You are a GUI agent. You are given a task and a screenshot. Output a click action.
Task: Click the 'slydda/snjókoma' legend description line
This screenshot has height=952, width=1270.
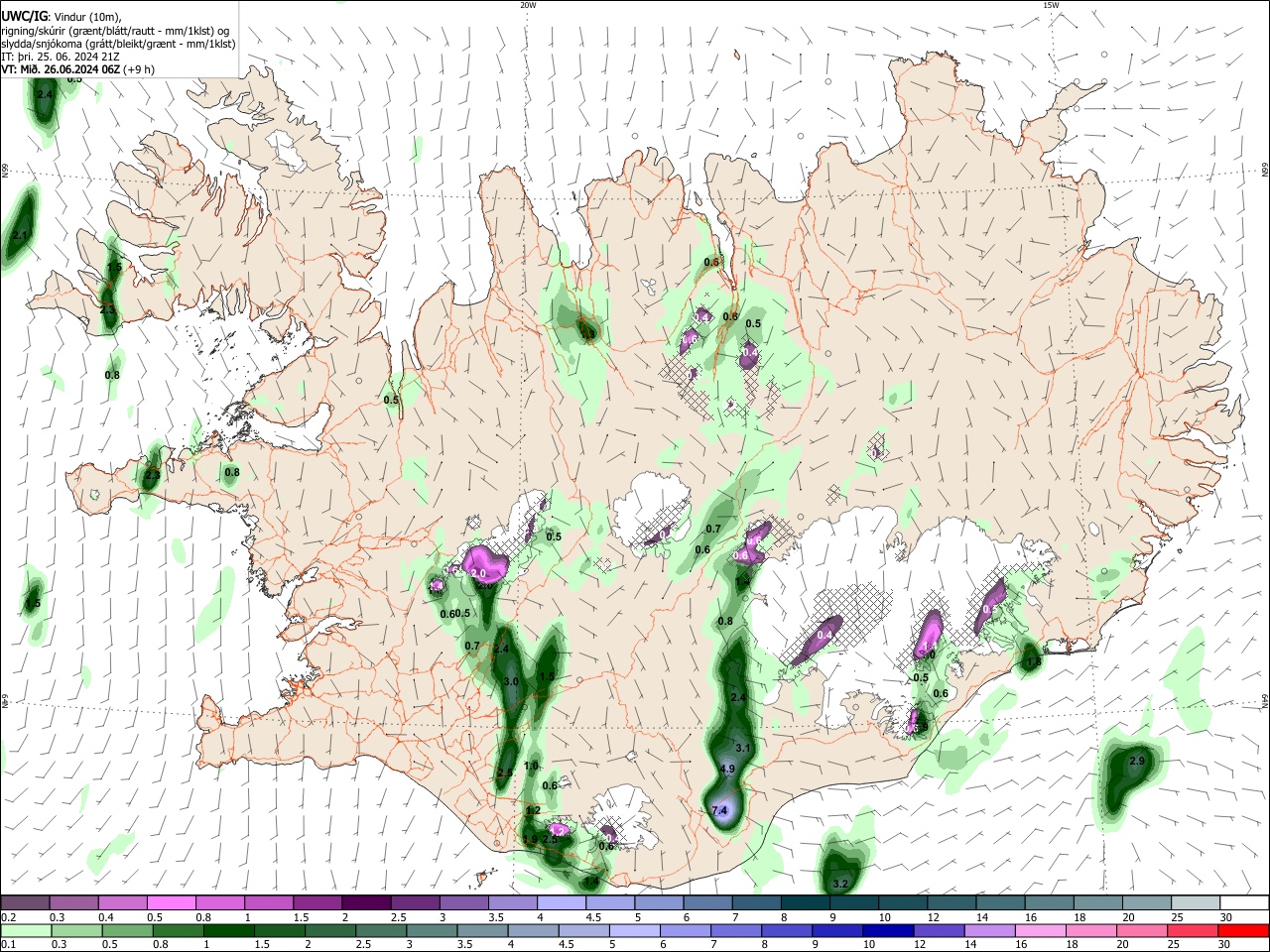click(x=118, y=44)
